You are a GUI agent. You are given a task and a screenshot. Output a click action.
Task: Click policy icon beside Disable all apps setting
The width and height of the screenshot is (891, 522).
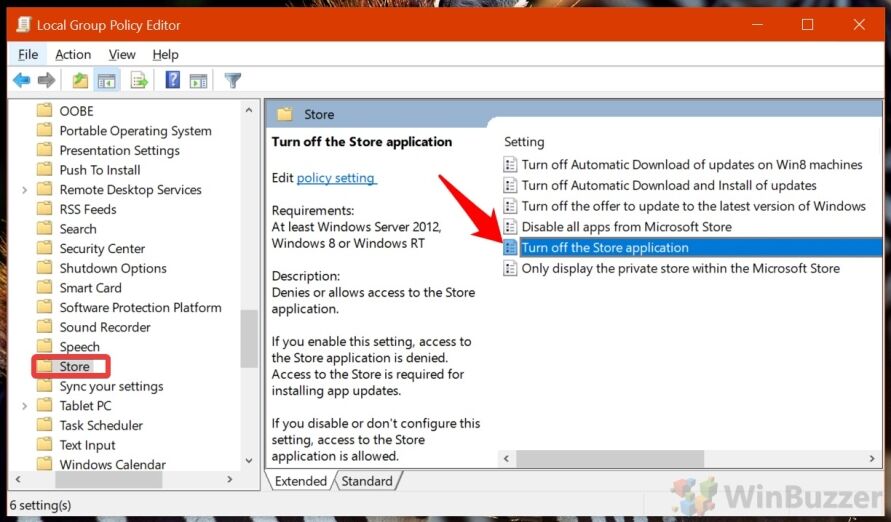510,227
